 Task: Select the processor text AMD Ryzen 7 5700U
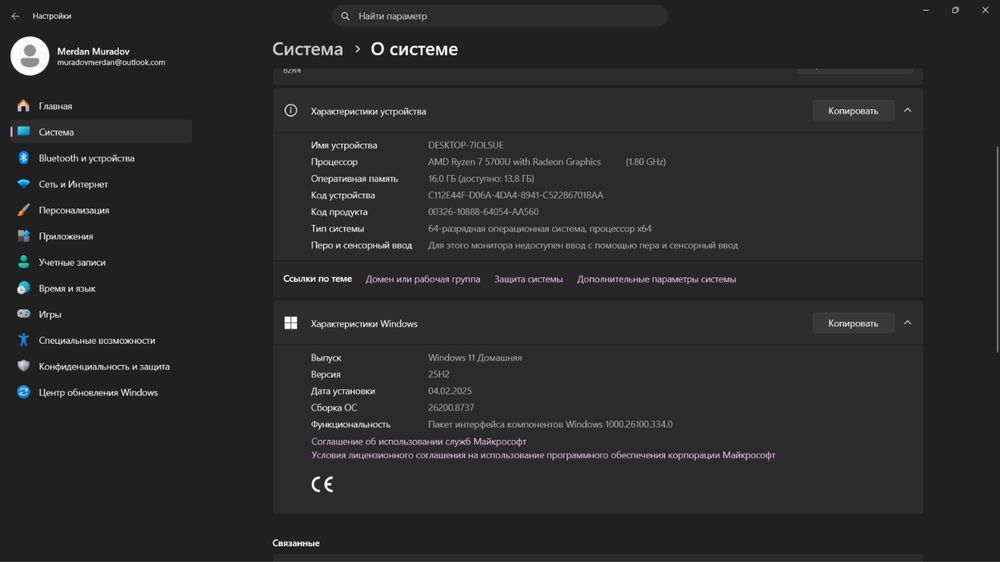click(x=514, y=161)
